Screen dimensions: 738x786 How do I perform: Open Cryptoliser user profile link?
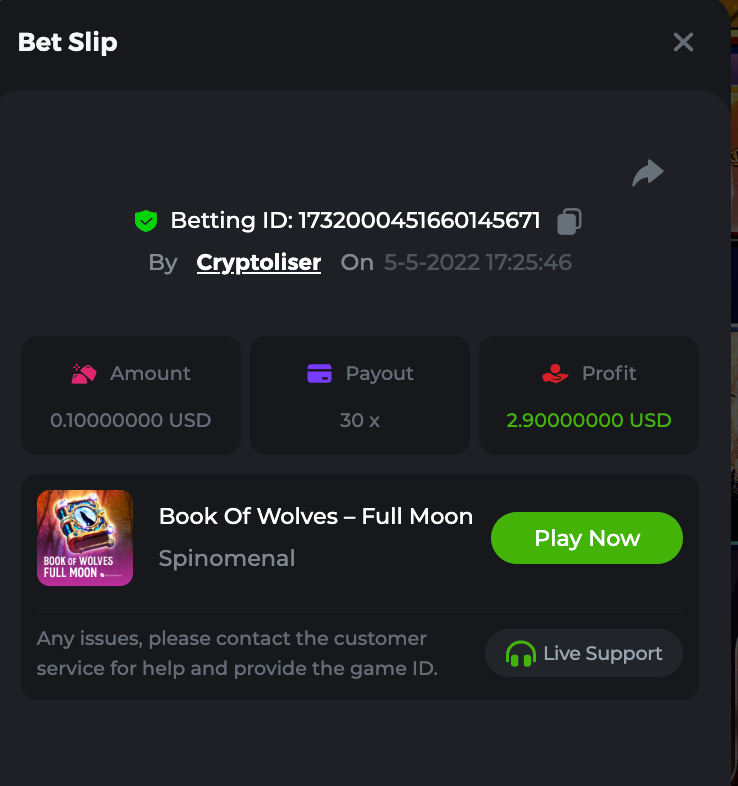(259, 263)
